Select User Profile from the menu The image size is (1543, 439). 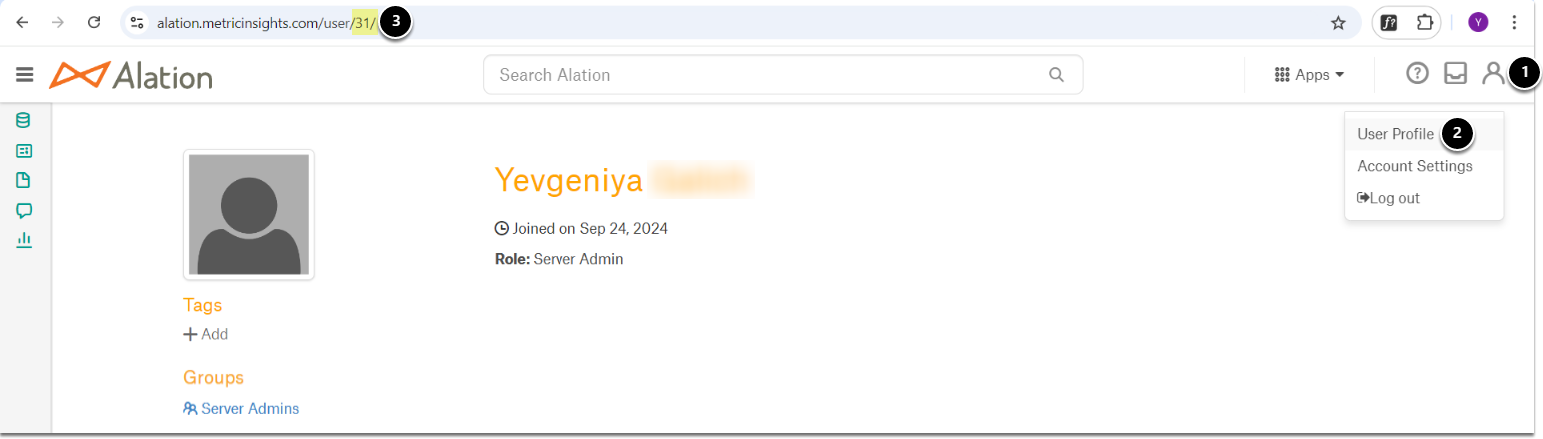pyautogui.click(x=1395, y=134)
